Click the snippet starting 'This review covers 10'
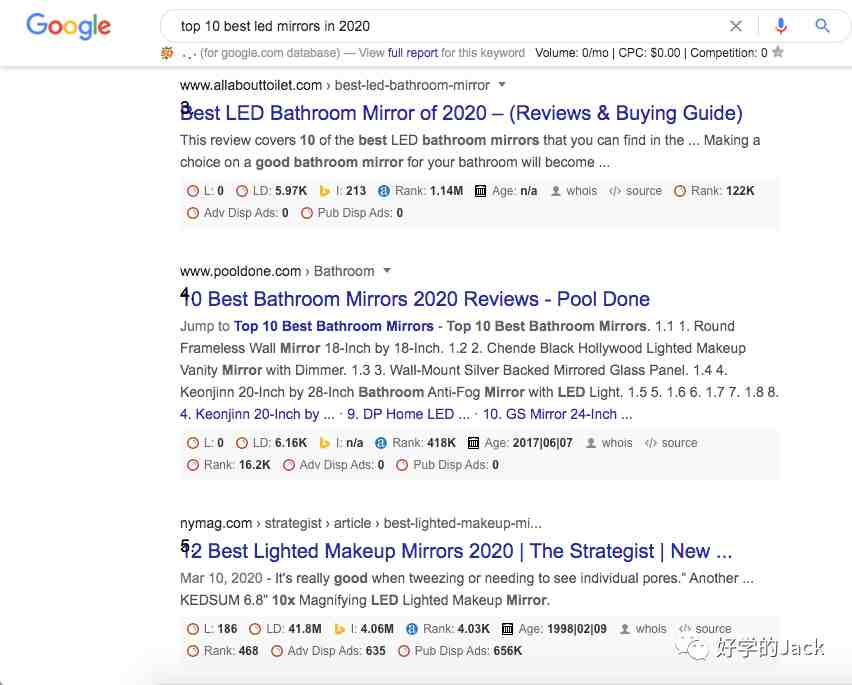The height and width of the screenshot is (685, 852). point(470,151)
